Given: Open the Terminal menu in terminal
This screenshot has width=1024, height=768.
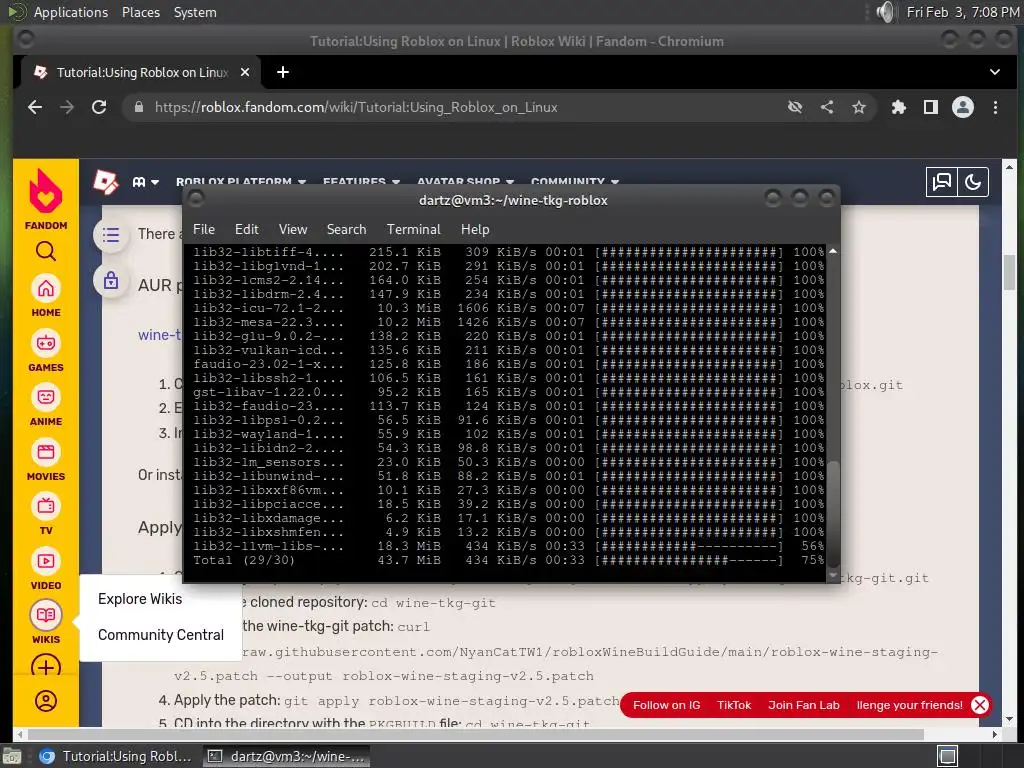Looking at the screenshot, I should pos(413,229).
